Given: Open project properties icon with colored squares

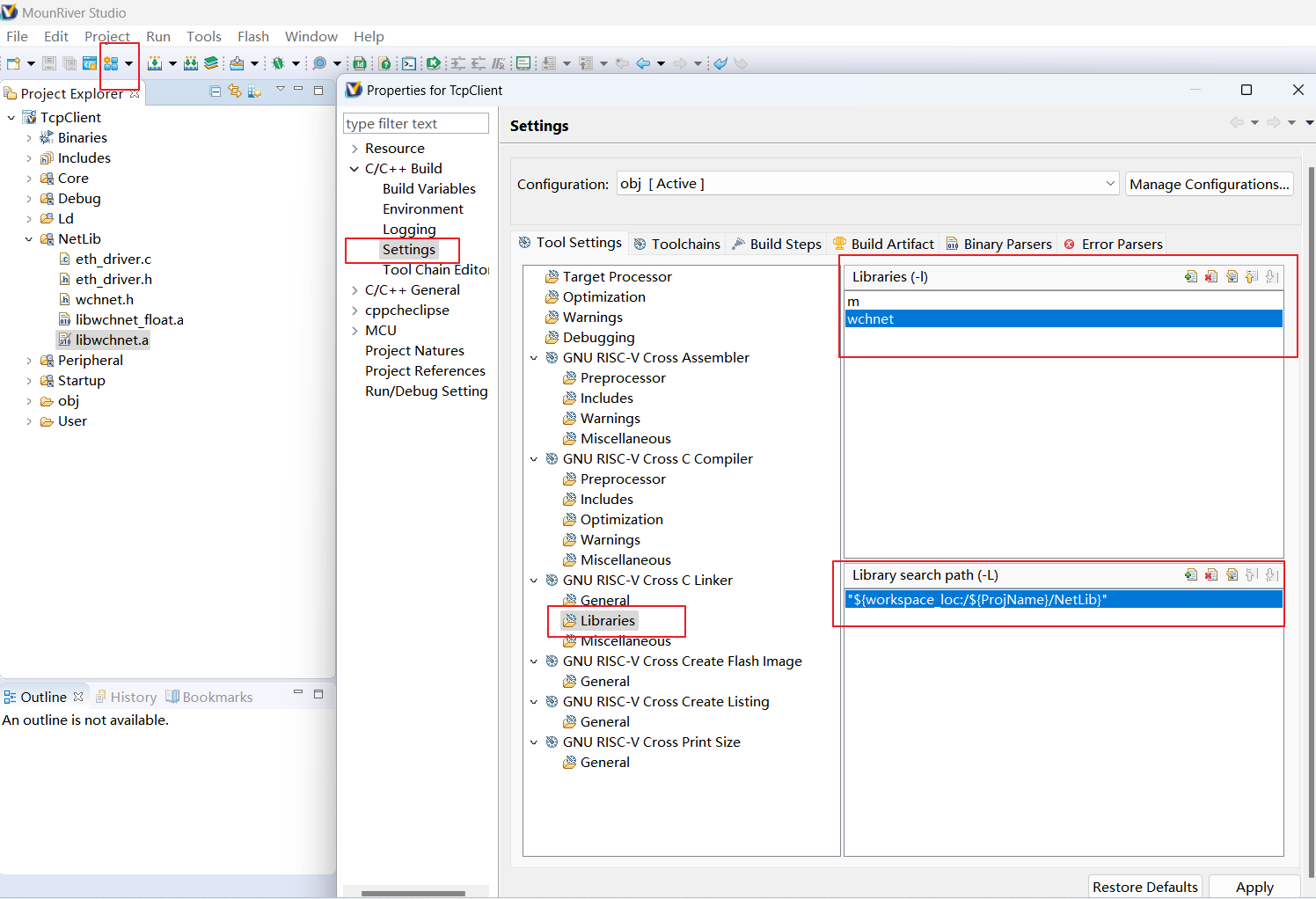Looking at the screenshot, I should (111, 63).
